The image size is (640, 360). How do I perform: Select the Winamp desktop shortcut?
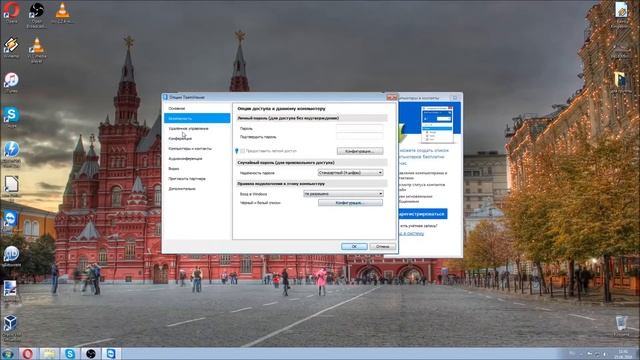coord(11,47)
